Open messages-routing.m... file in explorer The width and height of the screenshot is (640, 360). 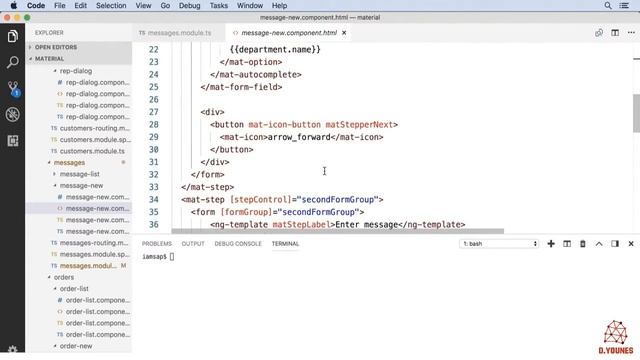79,243
